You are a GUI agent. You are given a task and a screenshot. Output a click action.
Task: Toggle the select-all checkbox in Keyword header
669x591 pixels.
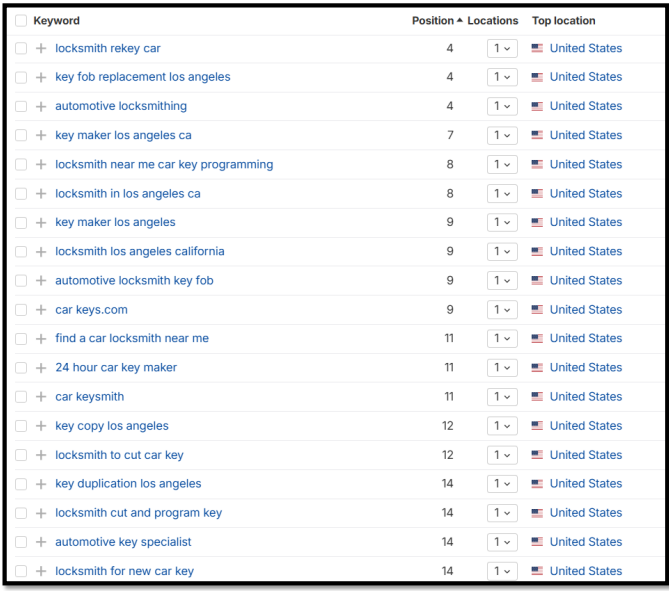[x=21, y=20]
